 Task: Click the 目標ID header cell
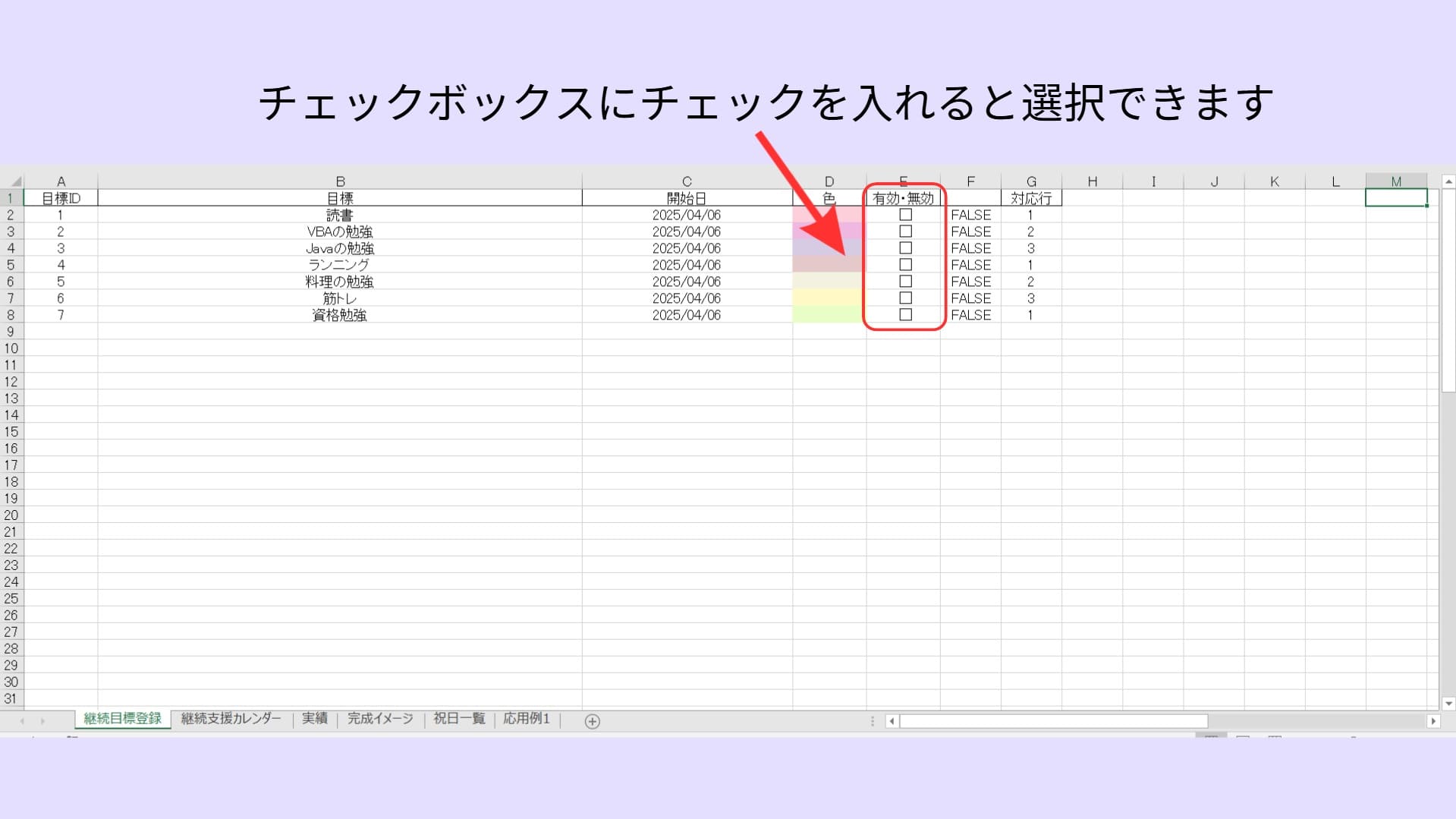(61, 198)
